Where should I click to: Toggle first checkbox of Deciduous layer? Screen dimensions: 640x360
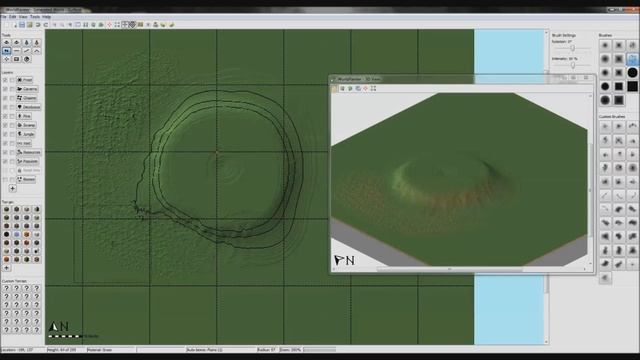pyautogui.click(x=5, y=107)
